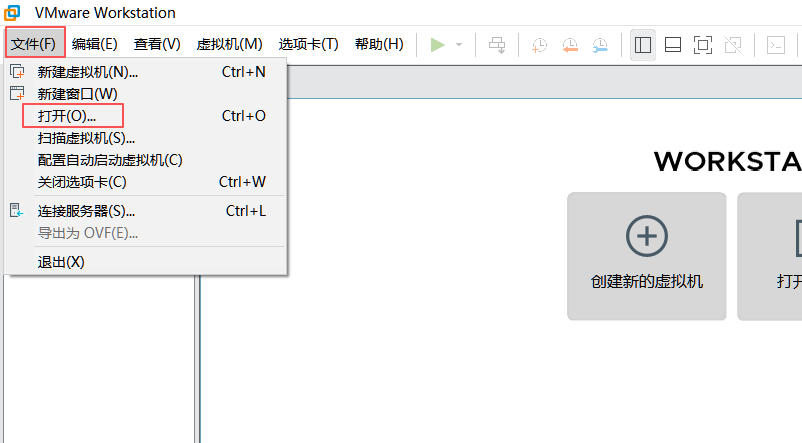The height and width of the screenshot is (443, 802).
Task: Open the snapshot manager icon
Action: click(x=599, y=45)
